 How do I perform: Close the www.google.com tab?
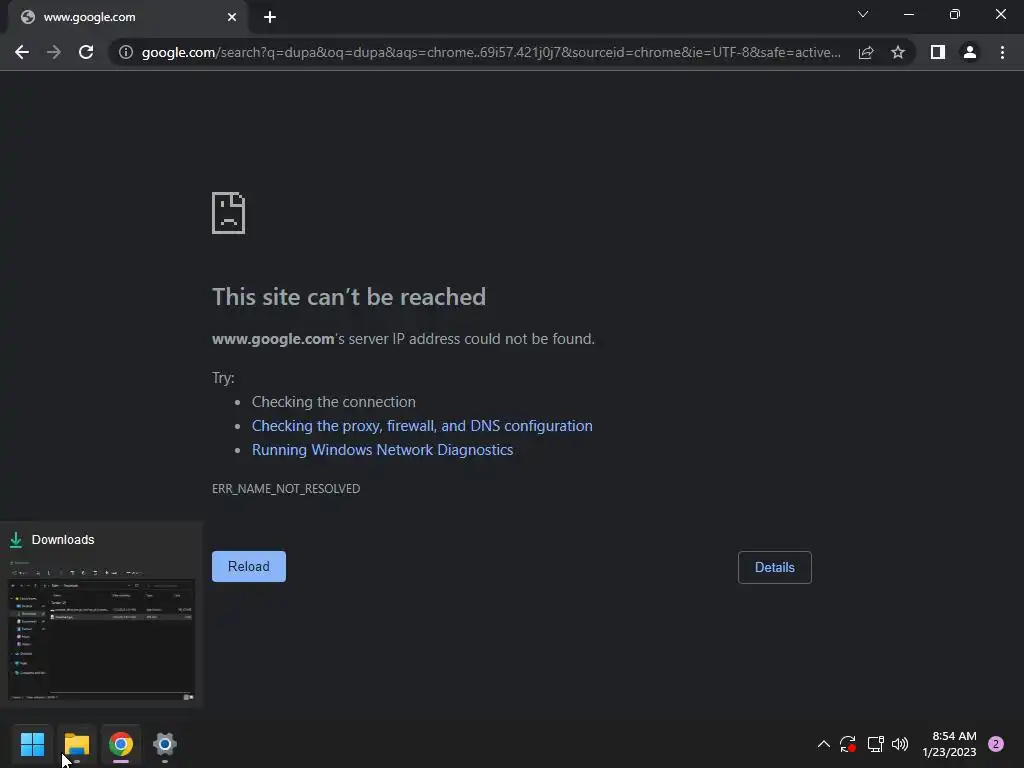tap(232, 17)
